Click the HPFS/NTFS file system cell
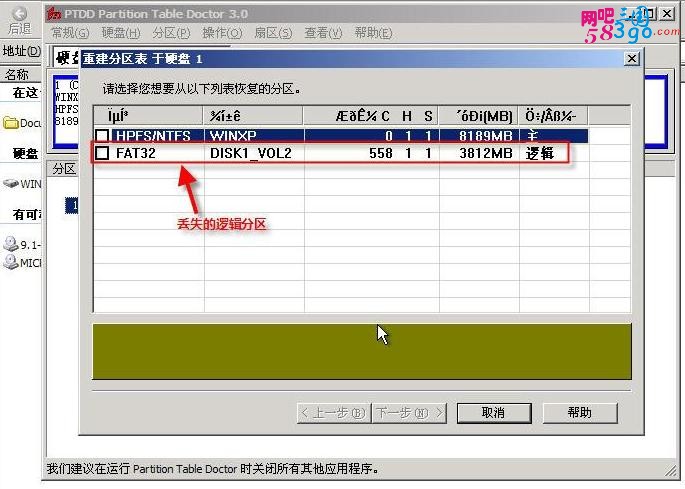 coord(153,135)
